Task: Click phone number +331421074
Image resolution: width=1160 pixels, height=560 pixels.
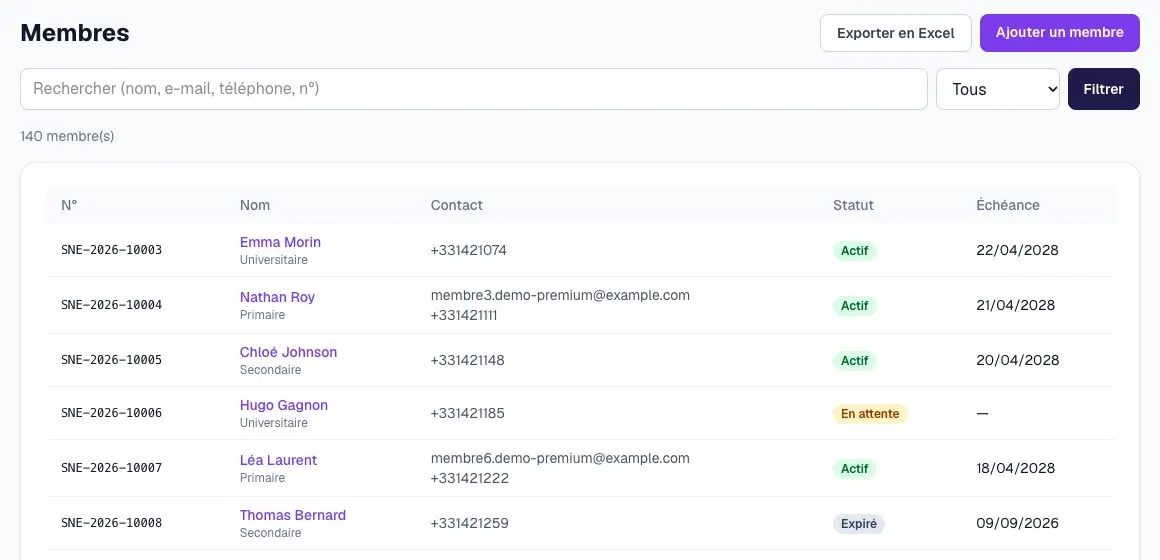Action: [x=469, y=250]
